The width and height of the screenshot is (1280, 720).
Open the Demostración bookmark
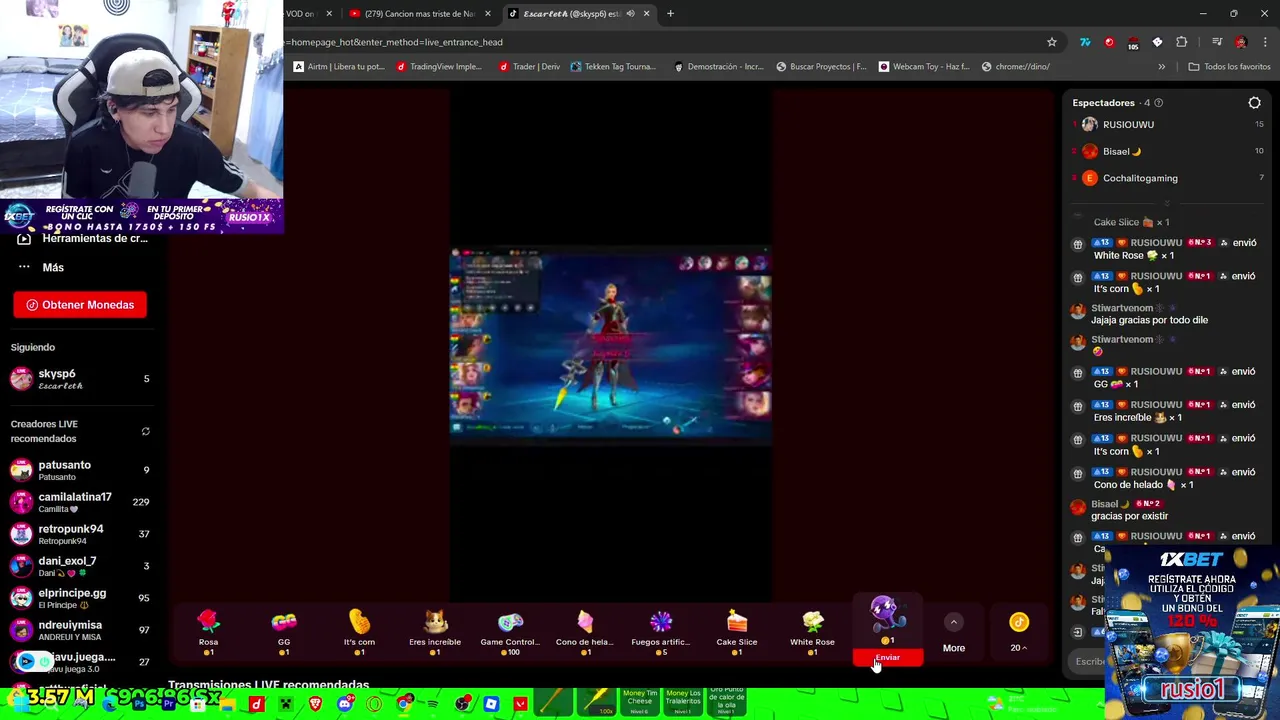click(718, 67)
